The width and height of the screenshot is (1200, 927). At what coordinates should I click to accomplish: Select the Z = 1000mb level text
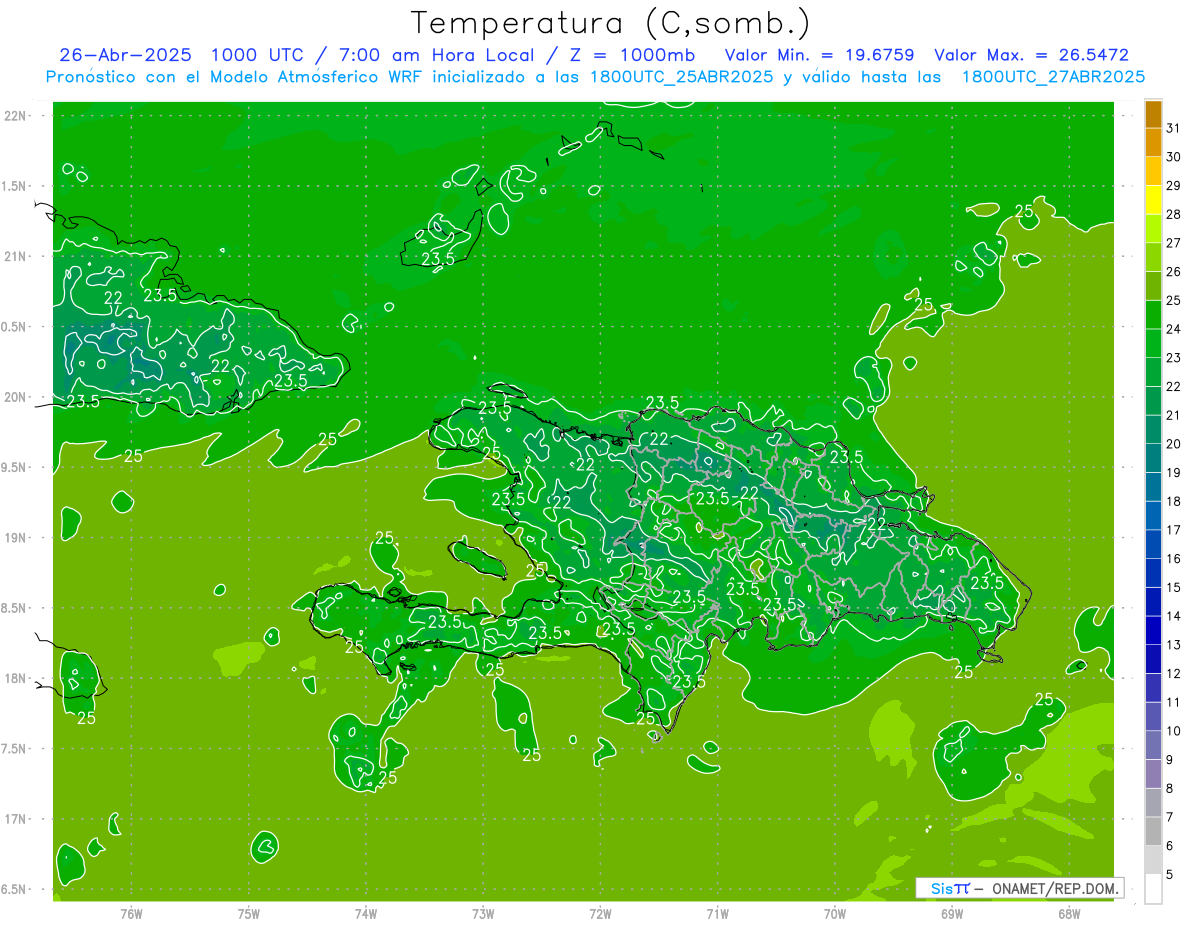(632, 55)
